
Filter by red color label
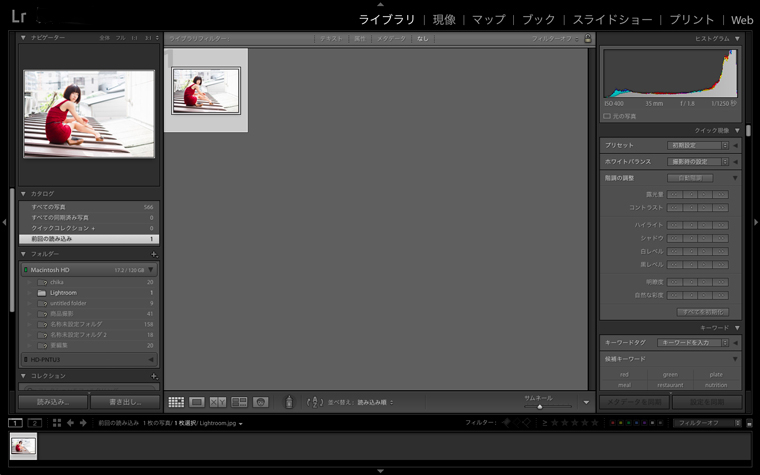tap(613, 423)
